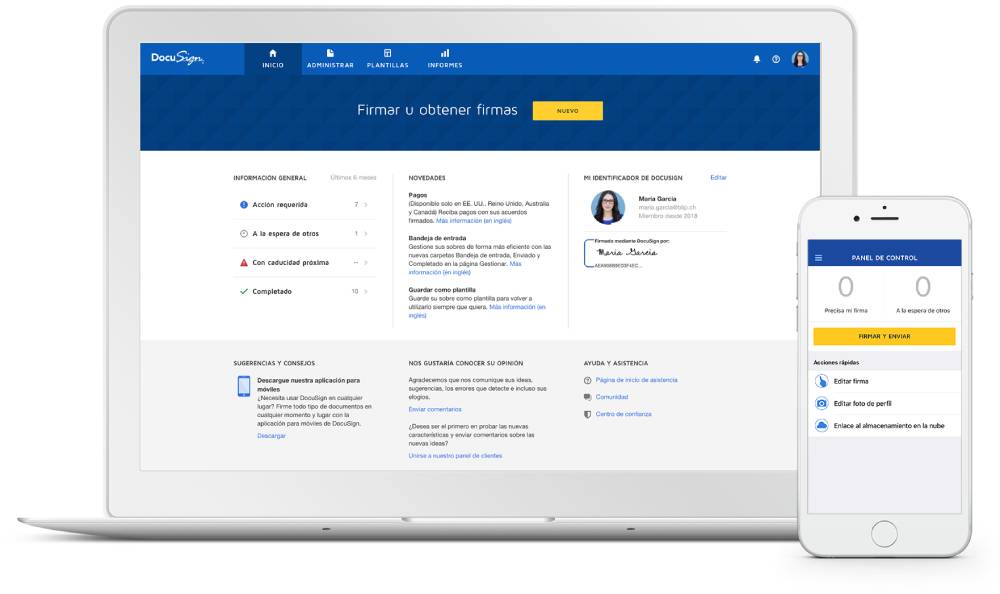Click the Completado green checkmark

(x=243, y=290)
